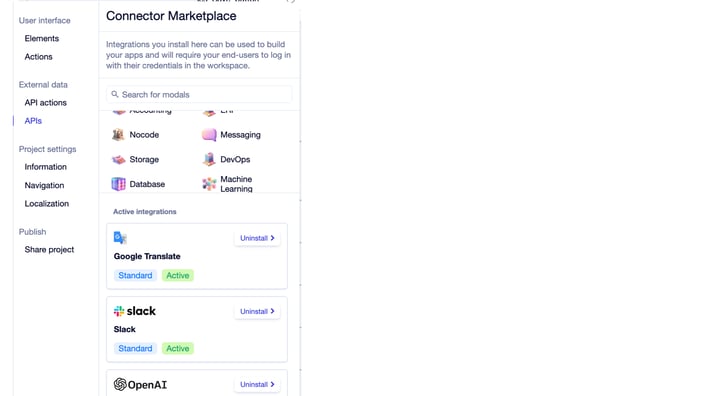Open Localization settings

[x=47, y=204]
